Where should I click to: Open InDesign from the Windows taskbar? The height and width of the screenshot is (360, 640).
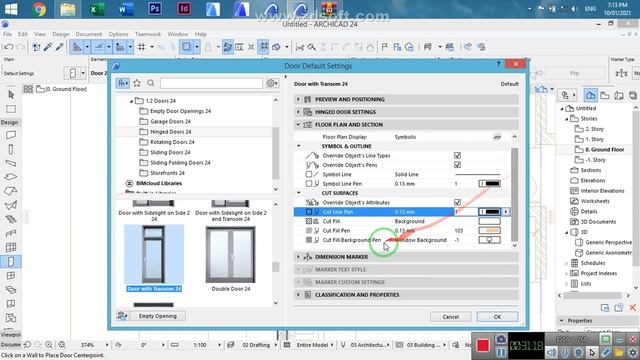pos(184,9)
